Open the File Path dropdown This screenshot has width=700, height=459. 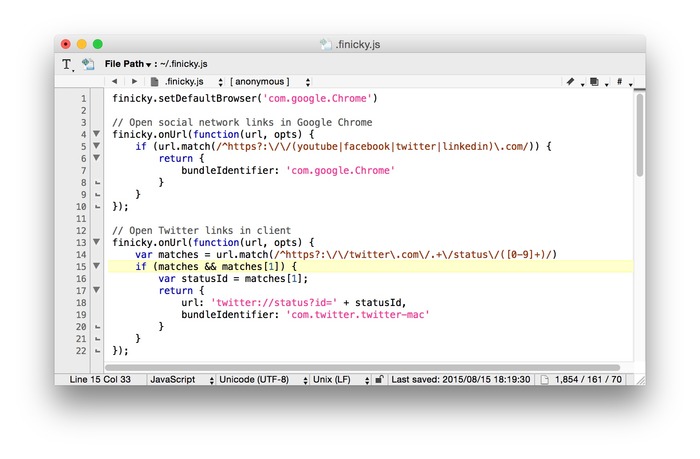pos(128,64)
